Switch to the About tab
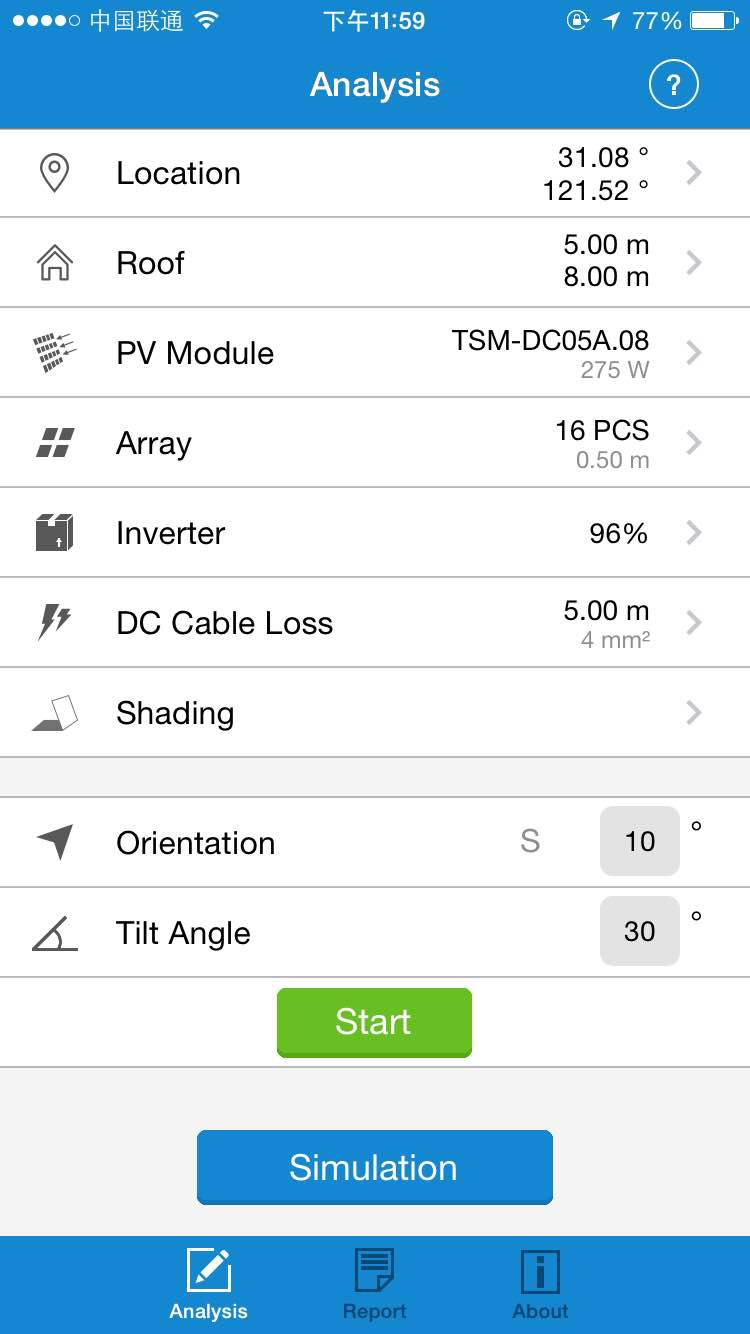This screenshot has width=750, height=1334. pos(540,1285)
